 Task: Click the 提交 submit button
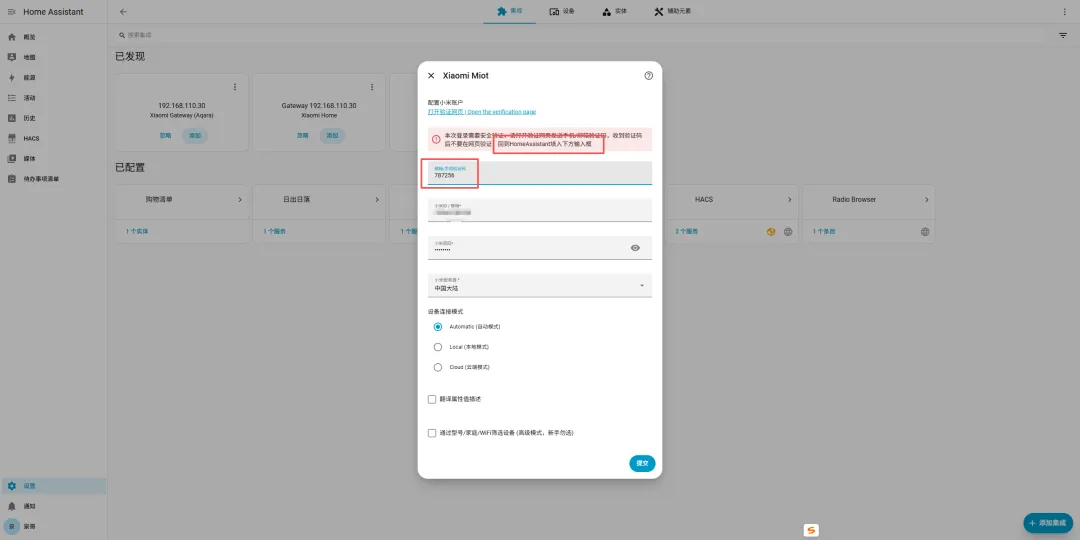point(642,464)
